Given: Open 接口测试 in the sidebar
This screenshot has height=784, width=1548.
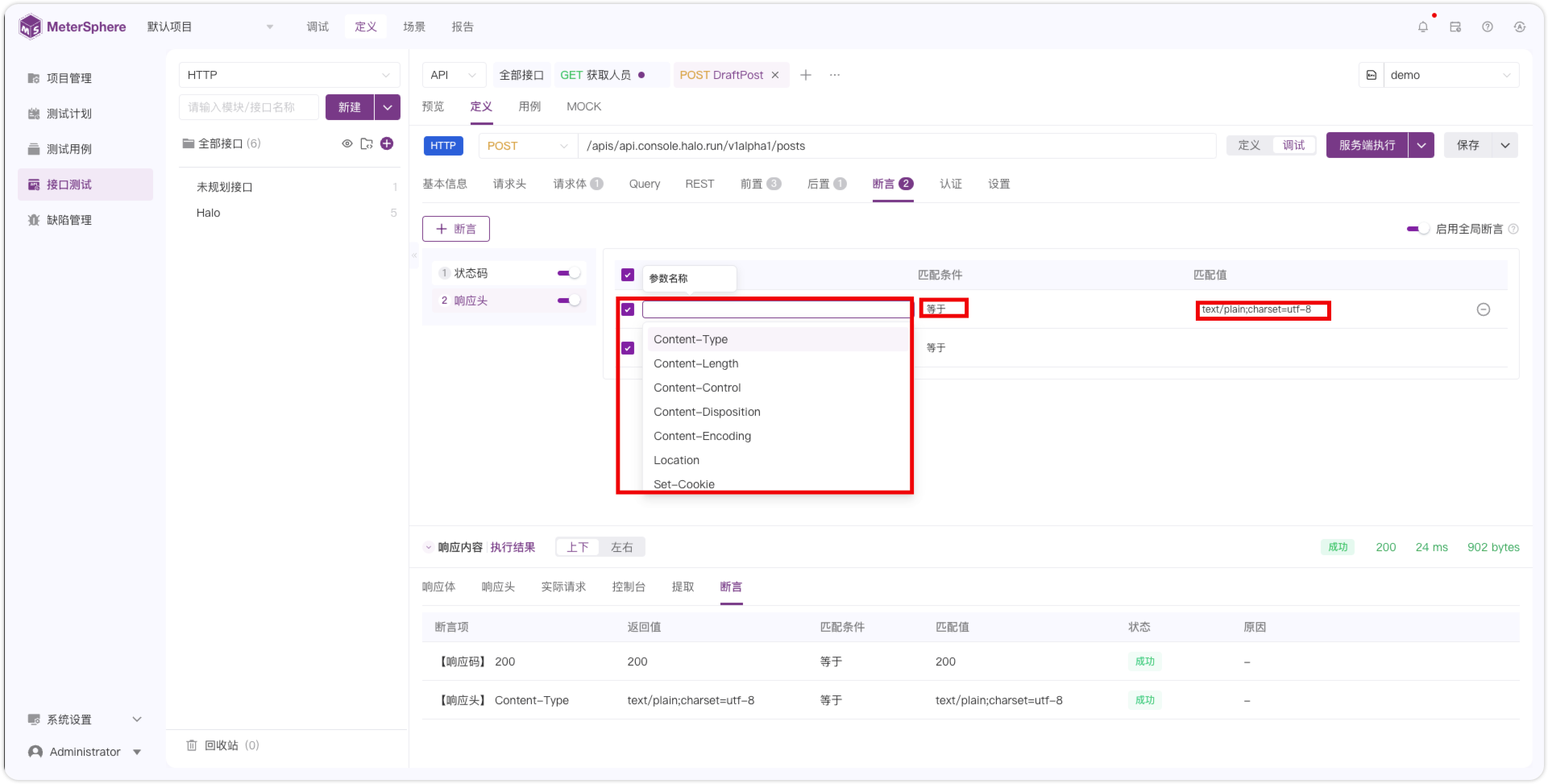Looking at the screenshot, I should [x=85, y=185].
